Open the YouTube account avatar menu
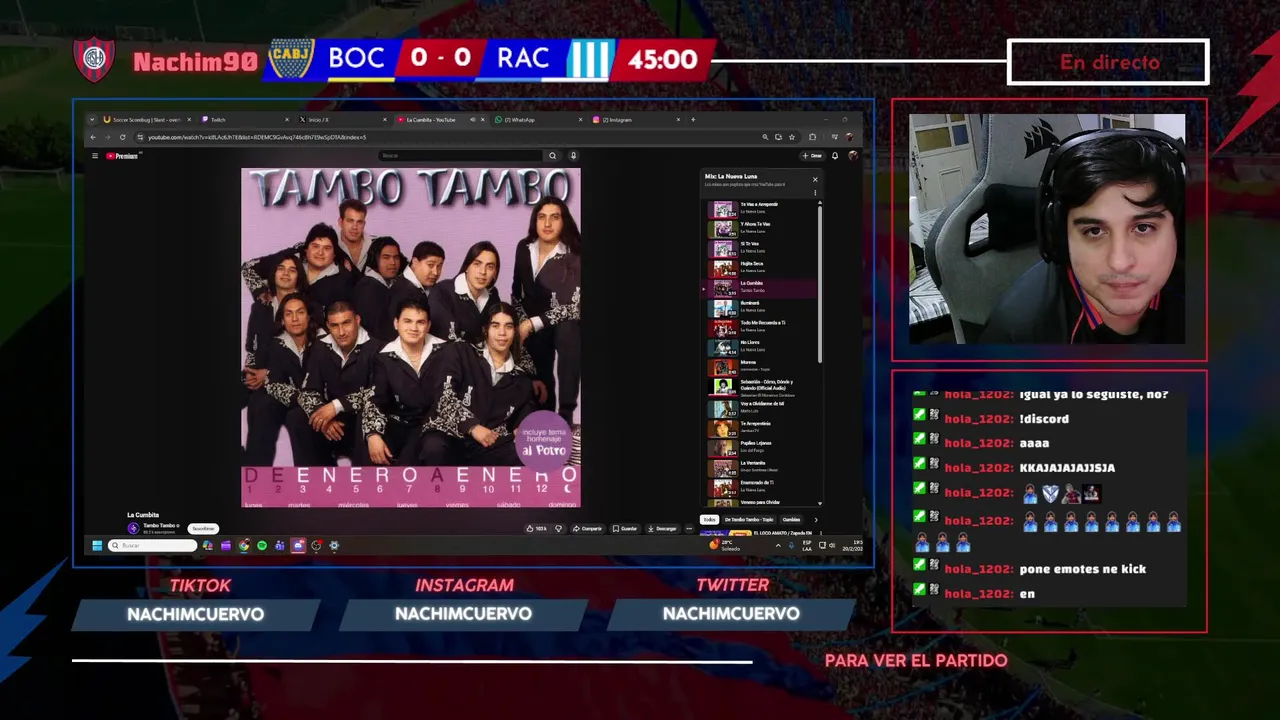 pyautogui.click(x=852, y=156)
